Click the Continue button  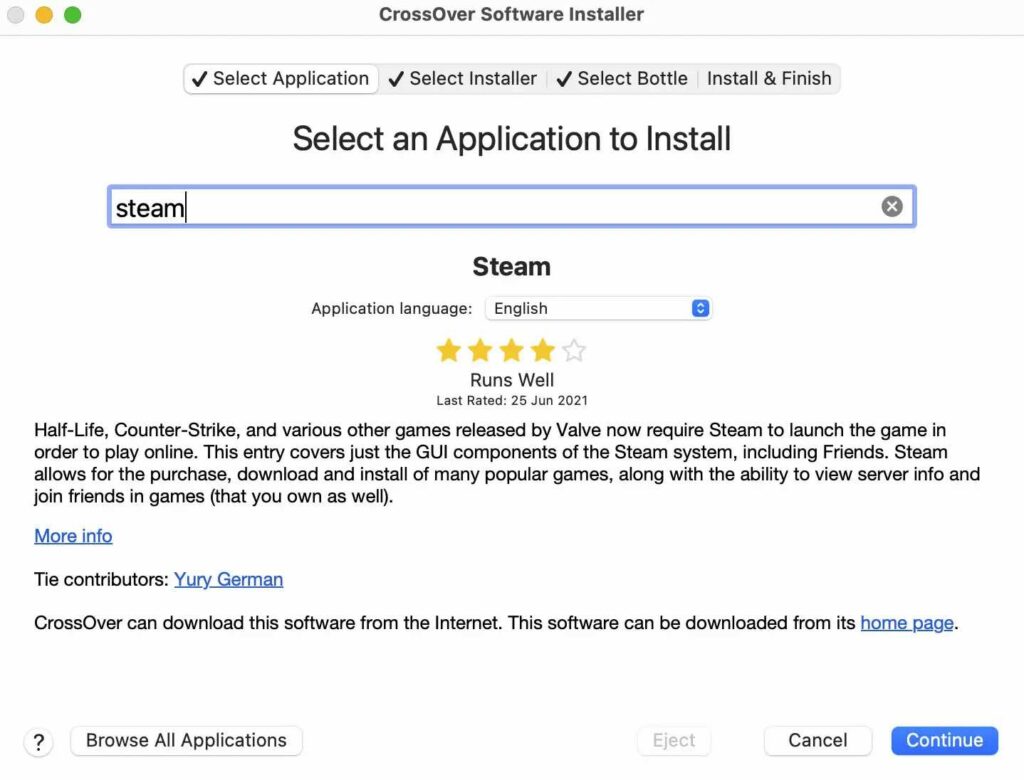[944, 740]
